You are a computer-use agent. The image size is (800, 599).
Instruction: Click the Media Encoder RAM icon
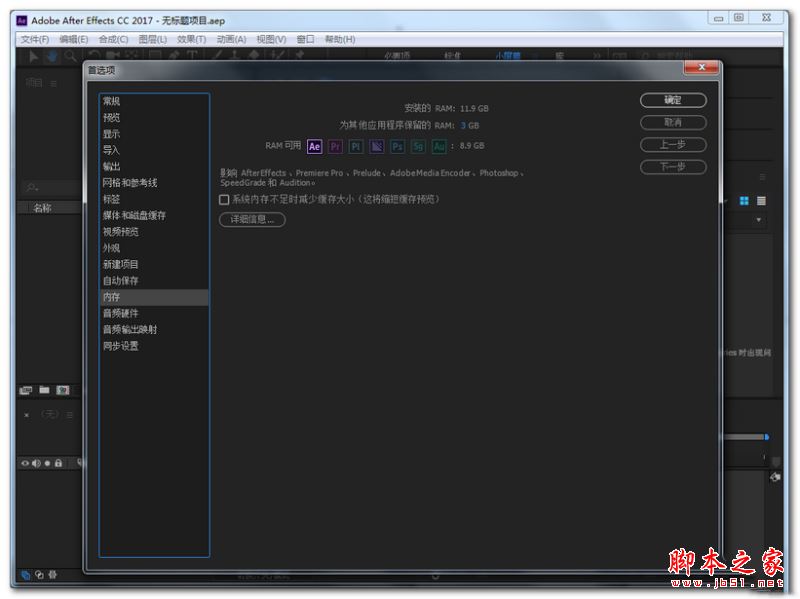click(377, 146)
